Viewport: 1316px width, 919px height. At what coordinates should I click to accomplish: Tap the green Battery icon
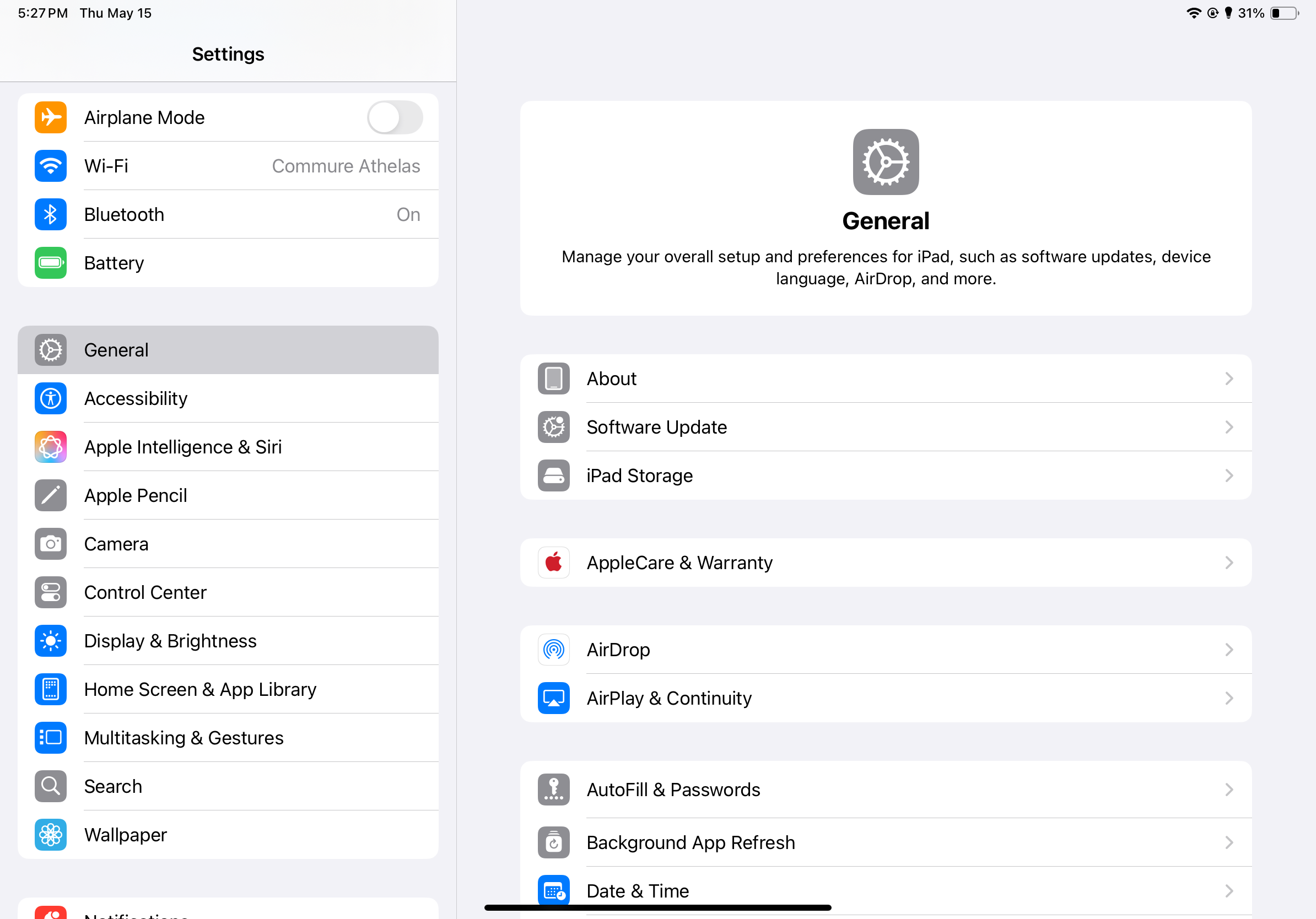point(51,263)
